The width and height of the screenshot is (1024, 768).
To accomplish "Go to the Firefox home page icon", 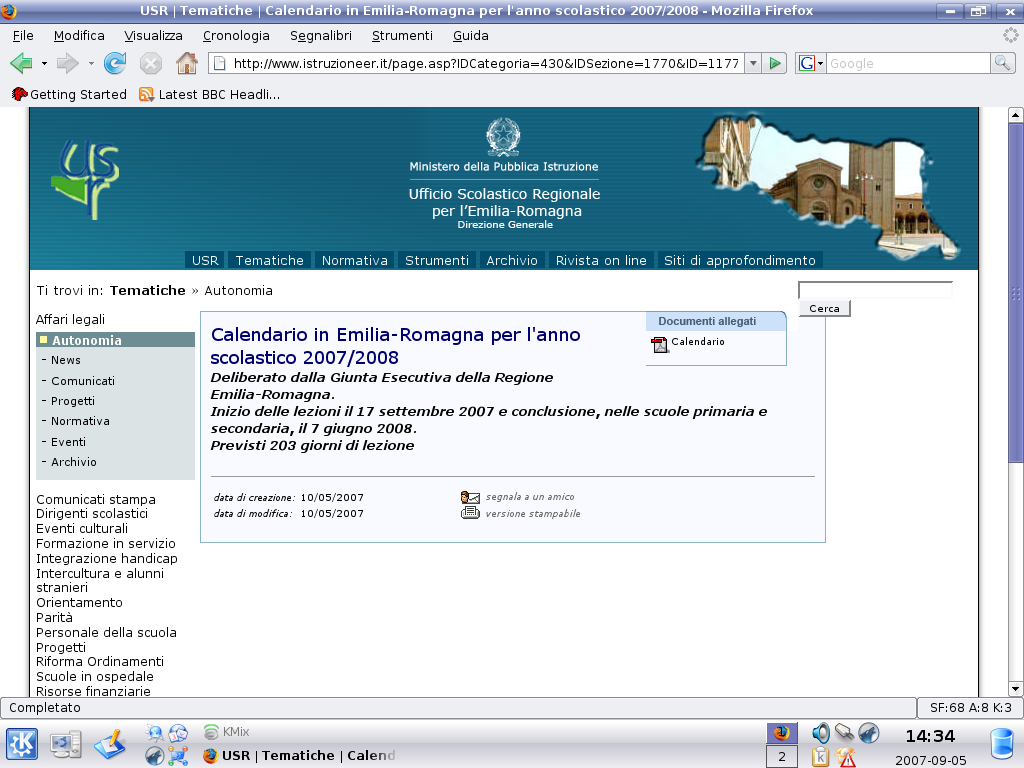I will [x=186, y=63].
